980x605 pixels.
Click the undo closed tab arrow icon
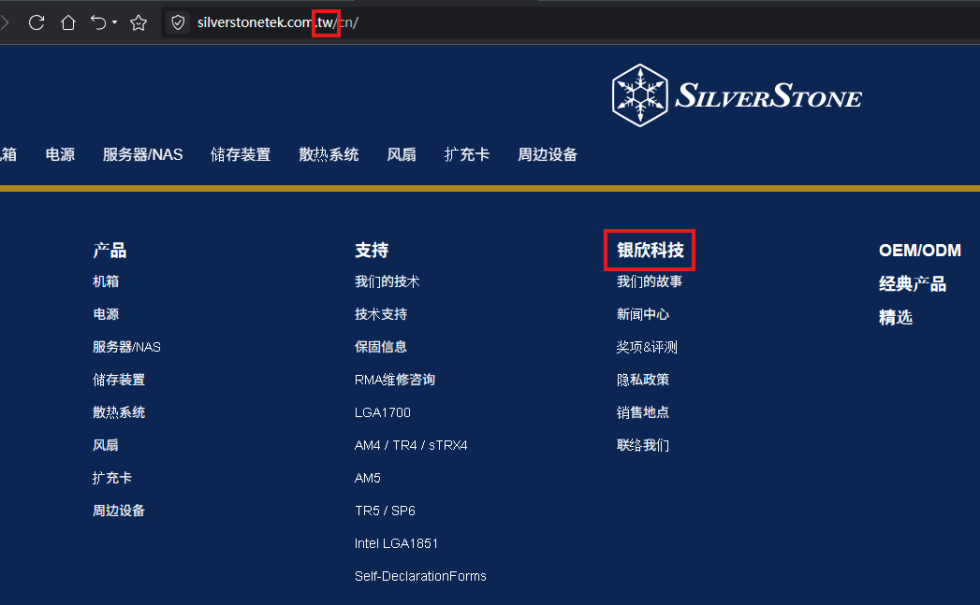98,22
